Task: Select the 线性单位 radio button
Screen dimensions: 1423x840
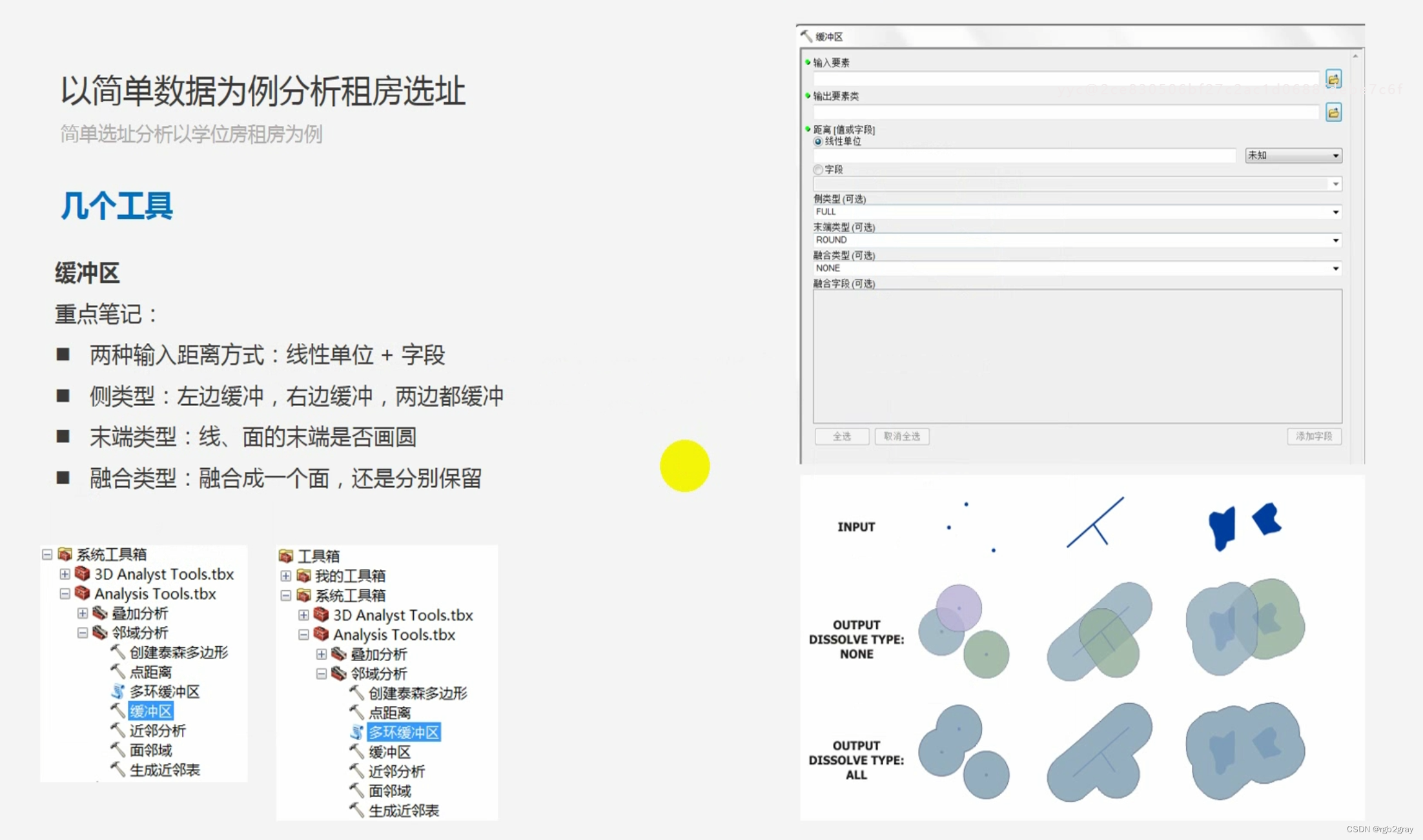Action: [x=818, y=141]
